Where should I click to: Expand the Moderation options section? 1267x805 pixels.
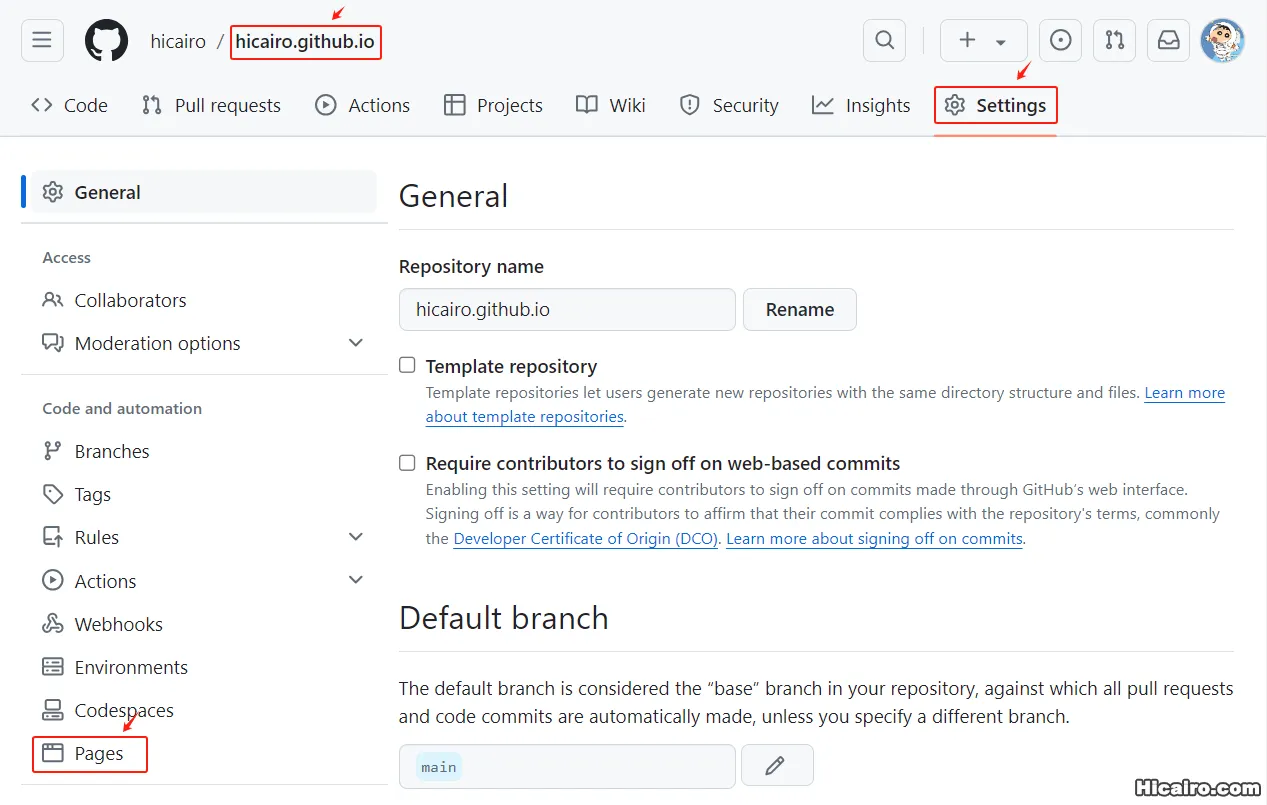[356, 342]
